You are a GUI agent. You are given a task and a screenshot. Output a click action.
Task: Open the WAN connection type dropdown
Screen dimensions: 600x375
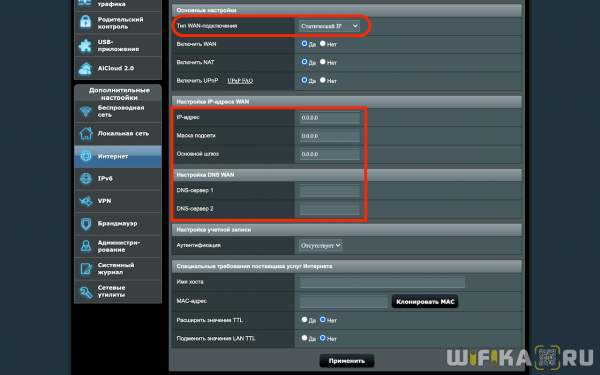(329, 26)
